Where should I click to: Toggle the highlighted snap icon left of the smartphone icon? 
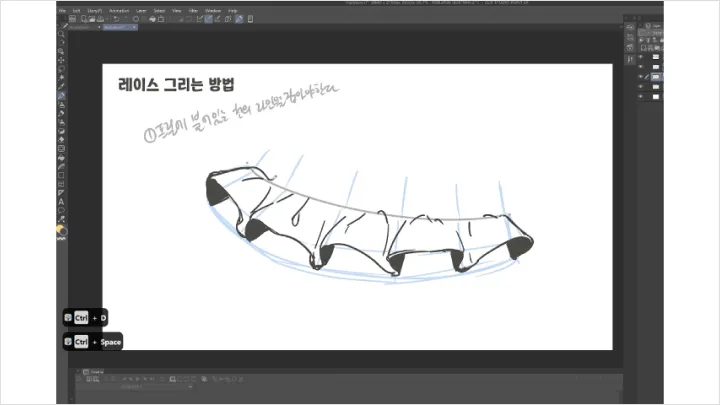click(239, 19)
